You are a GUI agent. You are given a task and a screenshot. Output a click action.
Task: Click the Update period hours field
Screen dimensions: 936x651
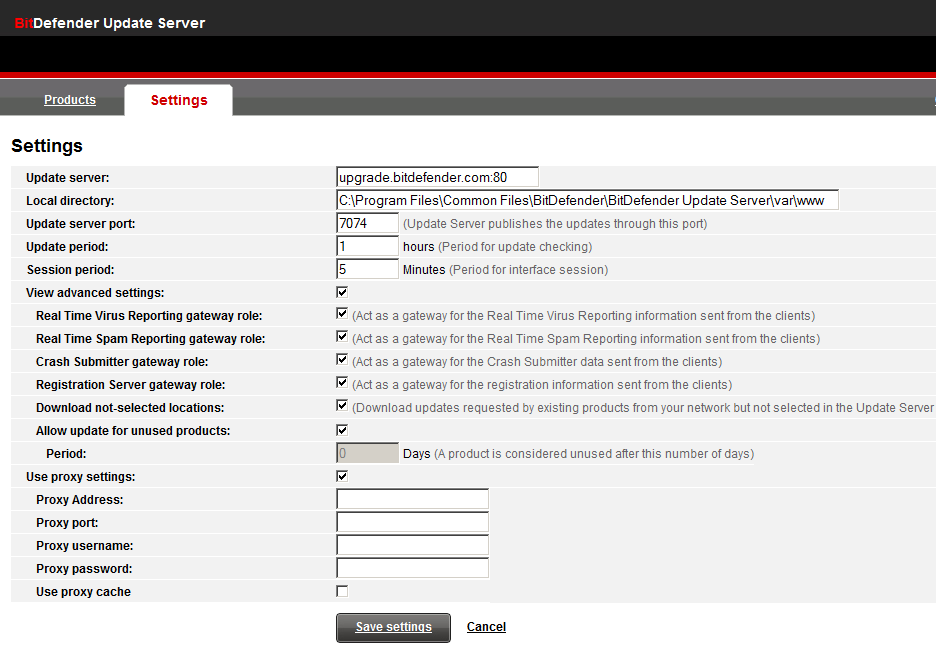367,246
